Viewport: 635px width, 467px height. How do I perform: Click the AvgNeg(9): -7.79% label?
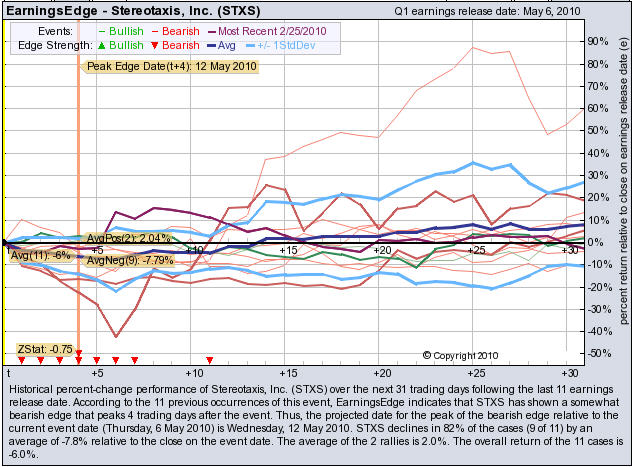click(130, 260)
